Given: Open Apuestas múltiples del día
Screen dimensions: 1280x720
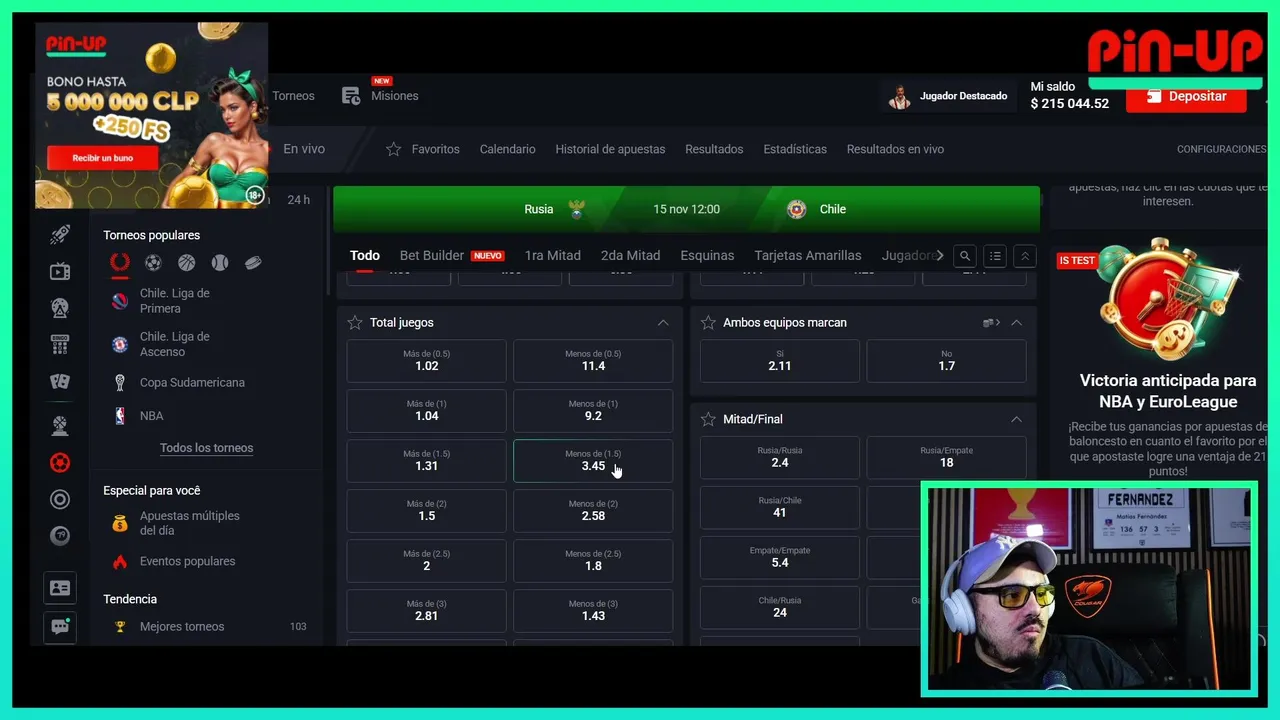Looking at the screenshot, I should pos(189,523).
